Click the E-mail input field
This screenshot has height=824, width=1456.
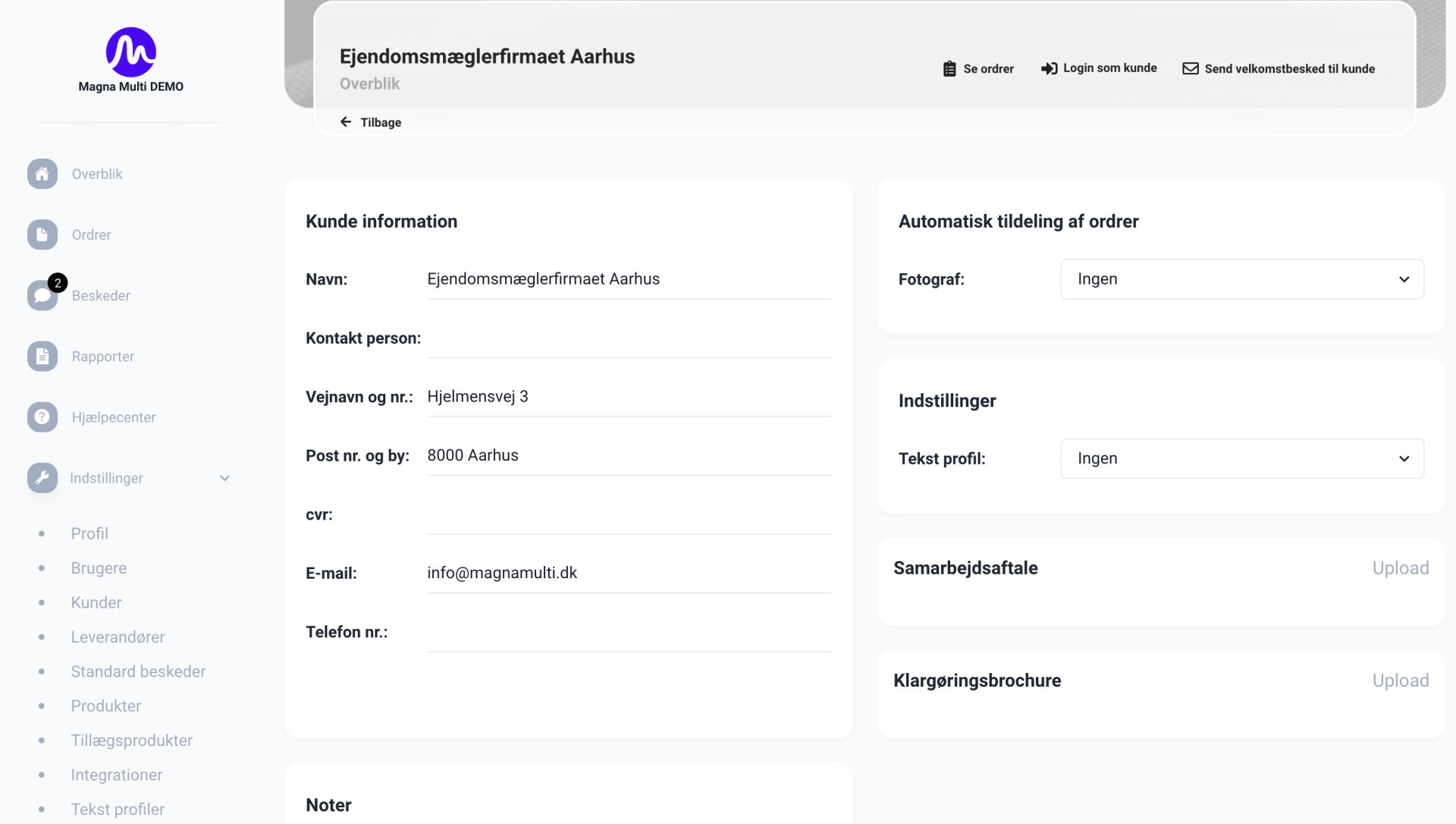(x=629, y=573)
